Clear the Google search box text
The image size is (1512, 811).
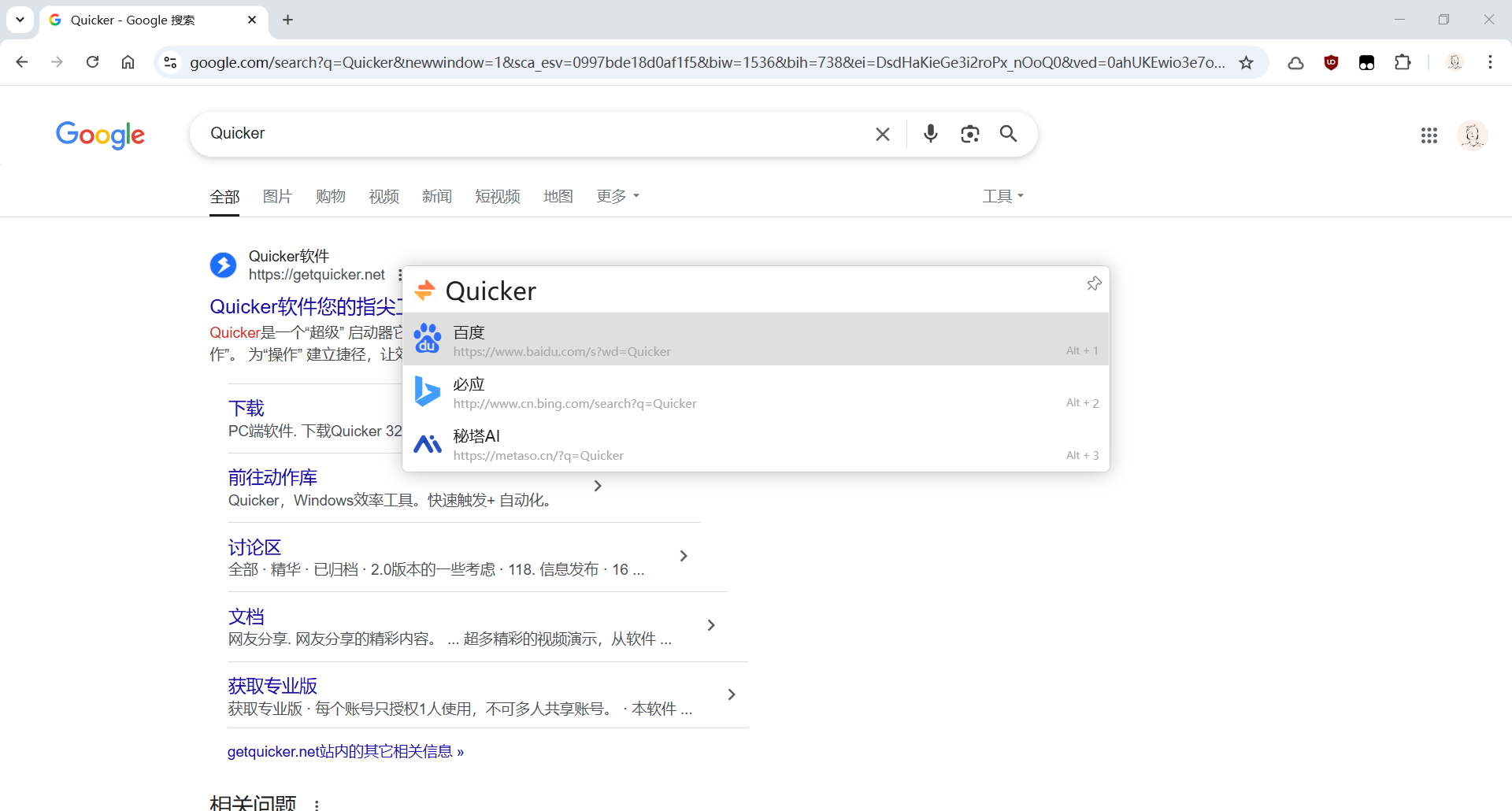(x=883, y=134)
